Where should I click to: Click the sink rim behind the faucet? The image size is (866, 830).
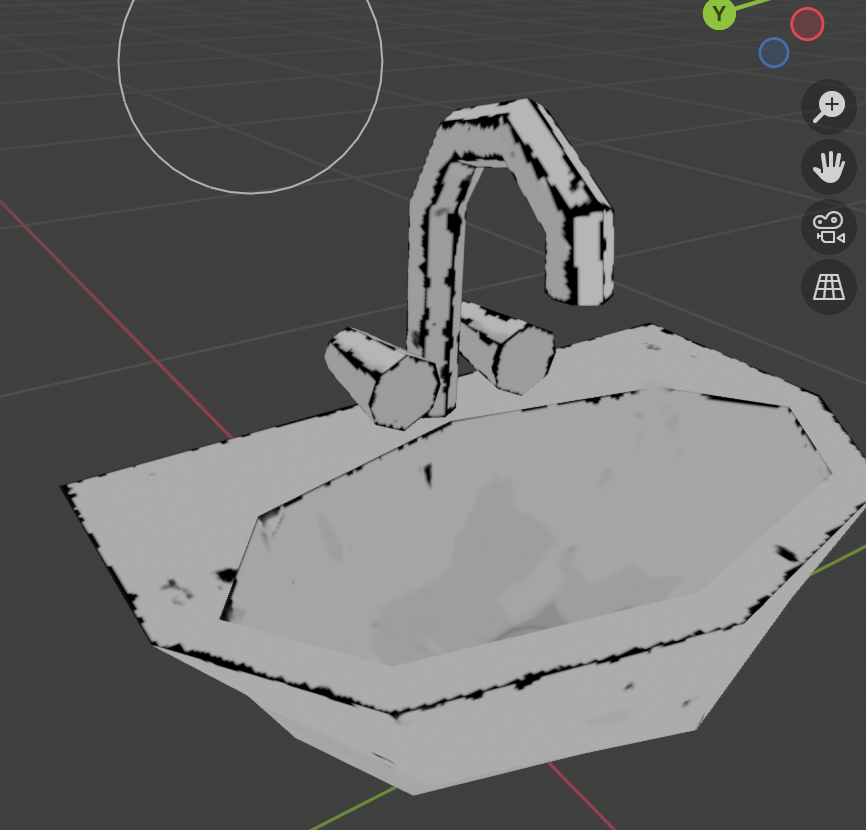point(600,360)
